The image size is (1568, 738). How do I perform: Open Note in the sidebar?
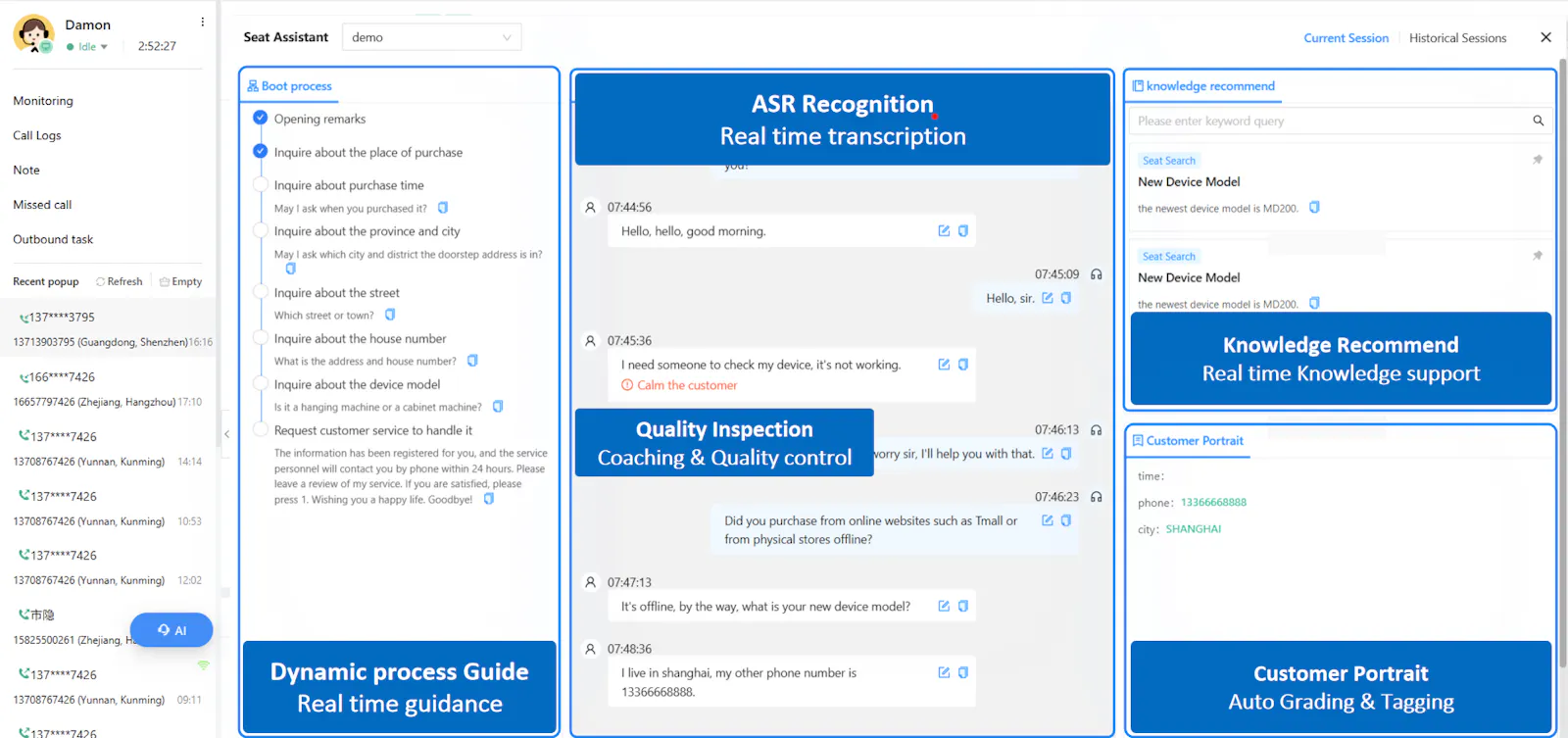(x=26, y=170)
